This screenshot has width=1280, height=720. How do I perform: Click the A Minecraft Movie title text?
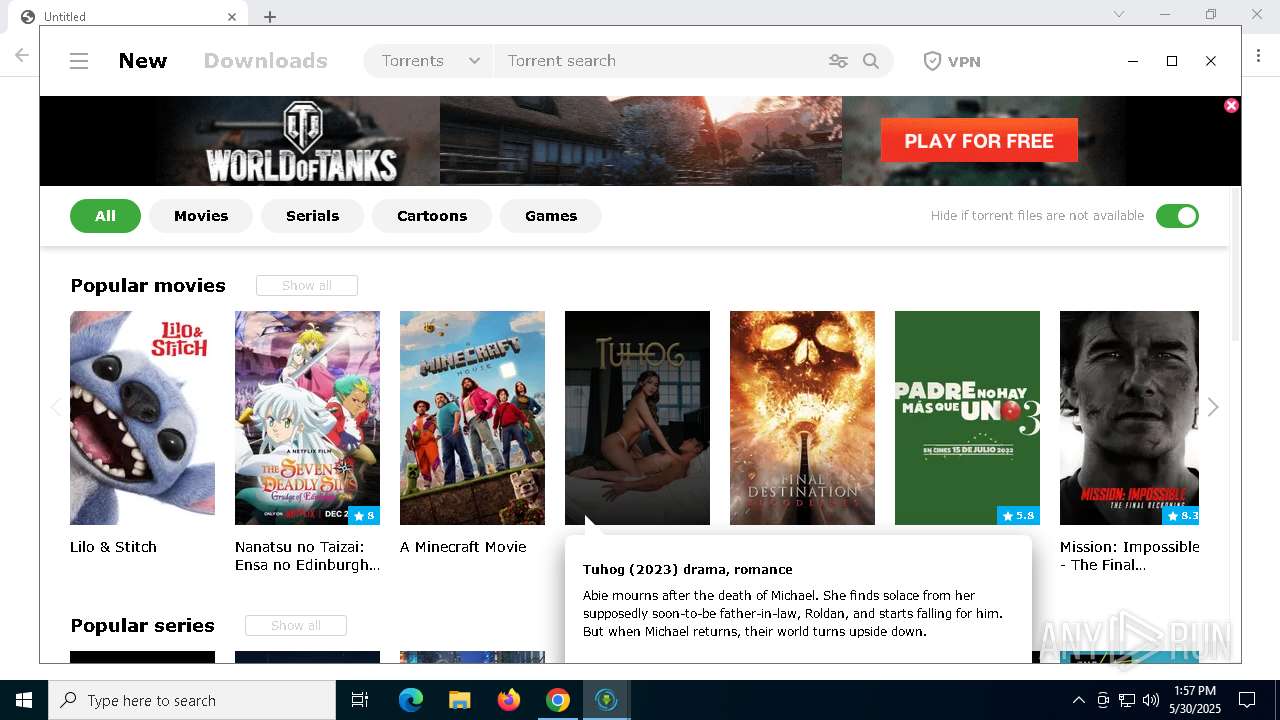coord(463,547)
